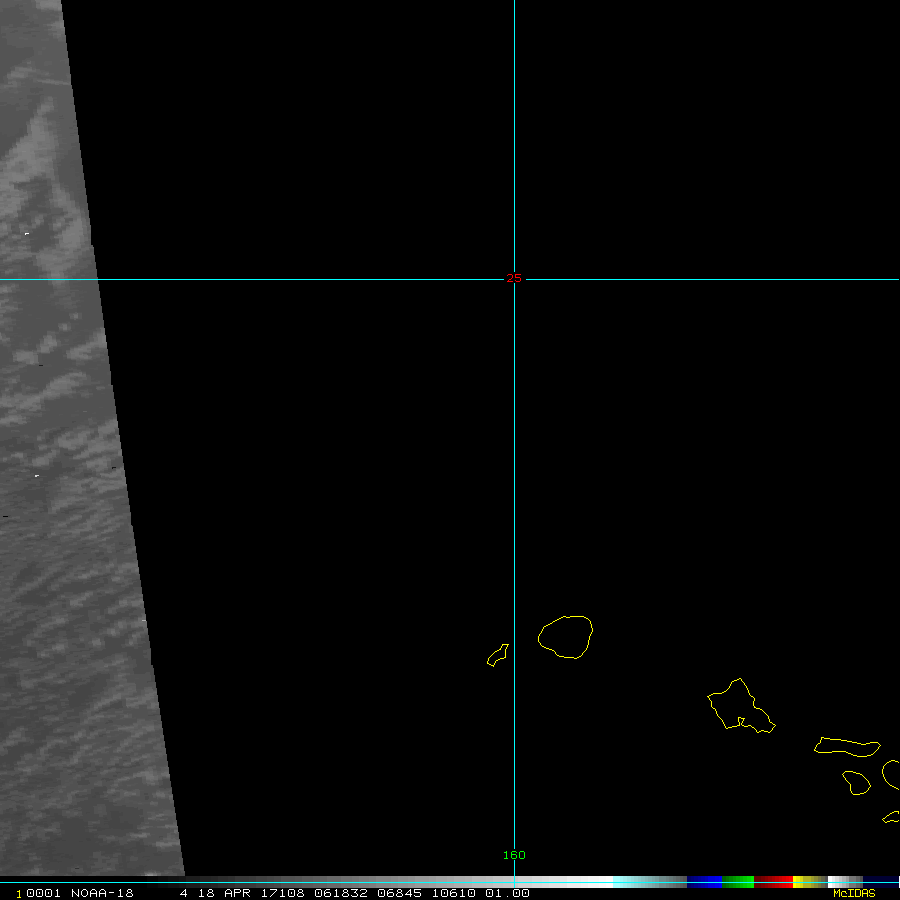Select the Oahu island outline
Viewport: 900px width, 900px height.
point(738,706)
